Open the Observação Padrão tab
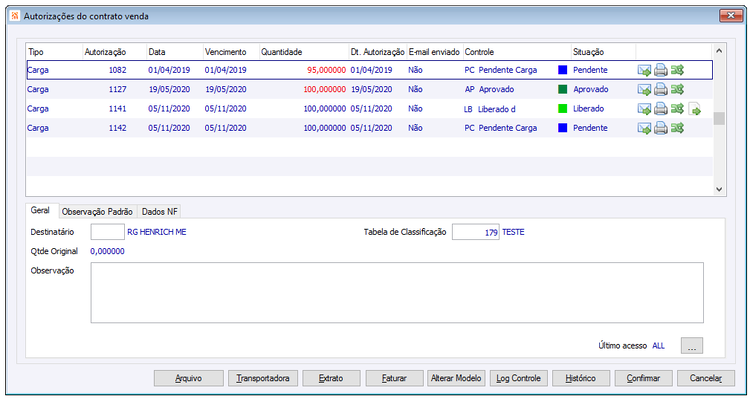750x399 pixels. pyautogui.click(x=98, y=211)
